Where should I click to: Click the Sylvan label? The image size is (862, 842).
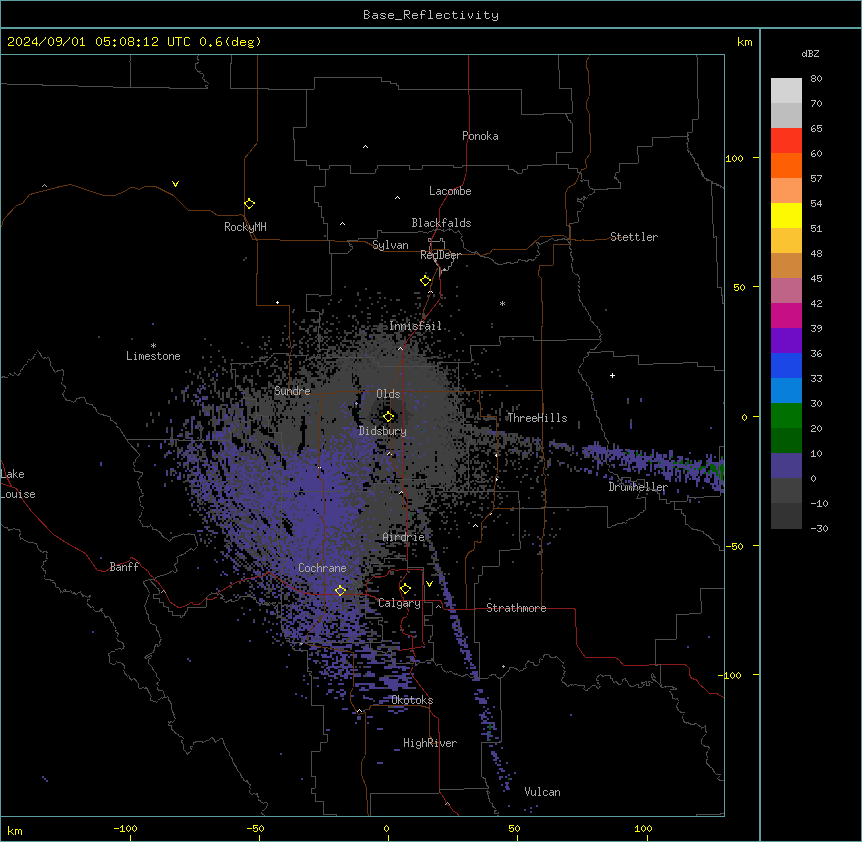(x=390, y=245)
